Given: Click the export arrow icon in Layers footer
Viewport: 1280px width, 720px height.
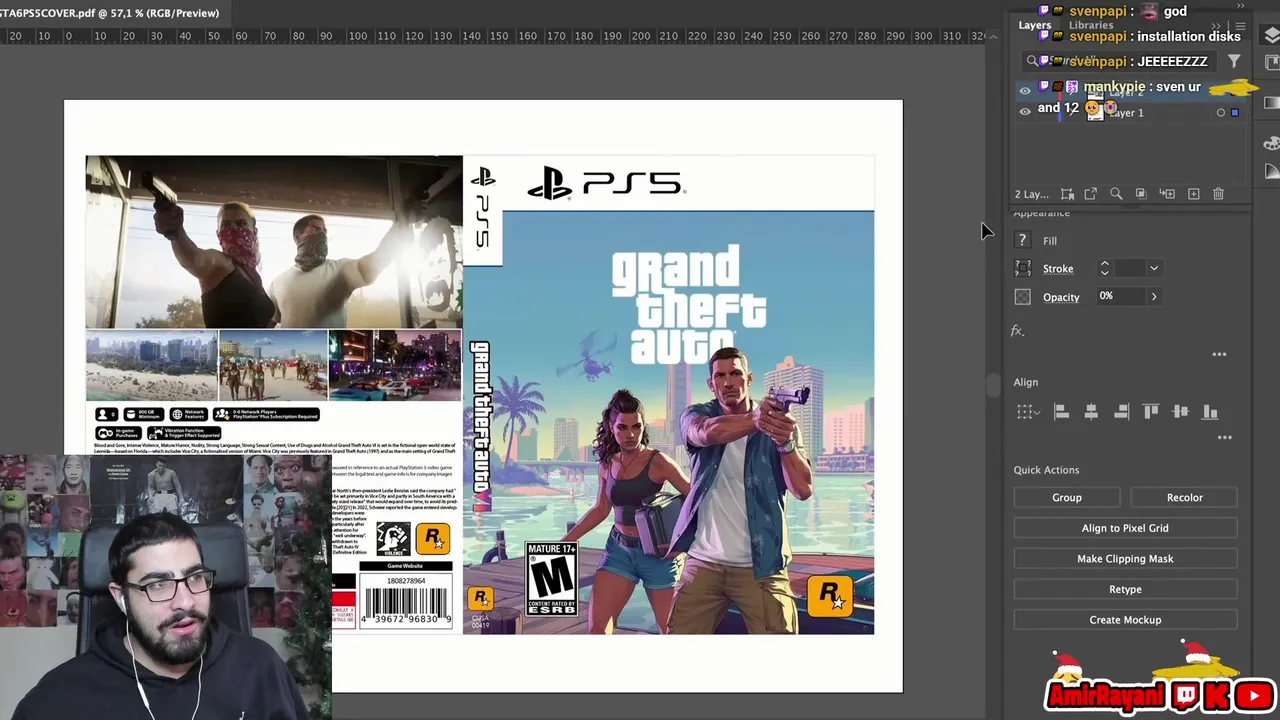Looking at the screenshot, I should pos(1091,194).
